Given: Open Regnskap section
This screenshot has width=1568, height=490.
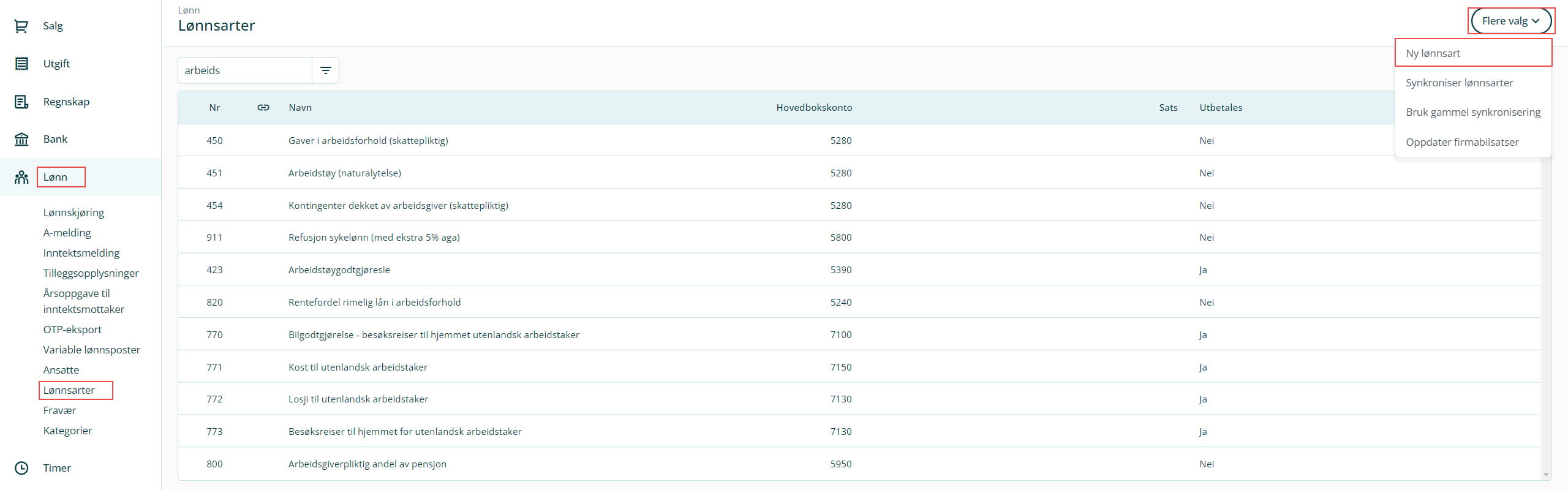Looking at the screenshot, I should [66, 102].
